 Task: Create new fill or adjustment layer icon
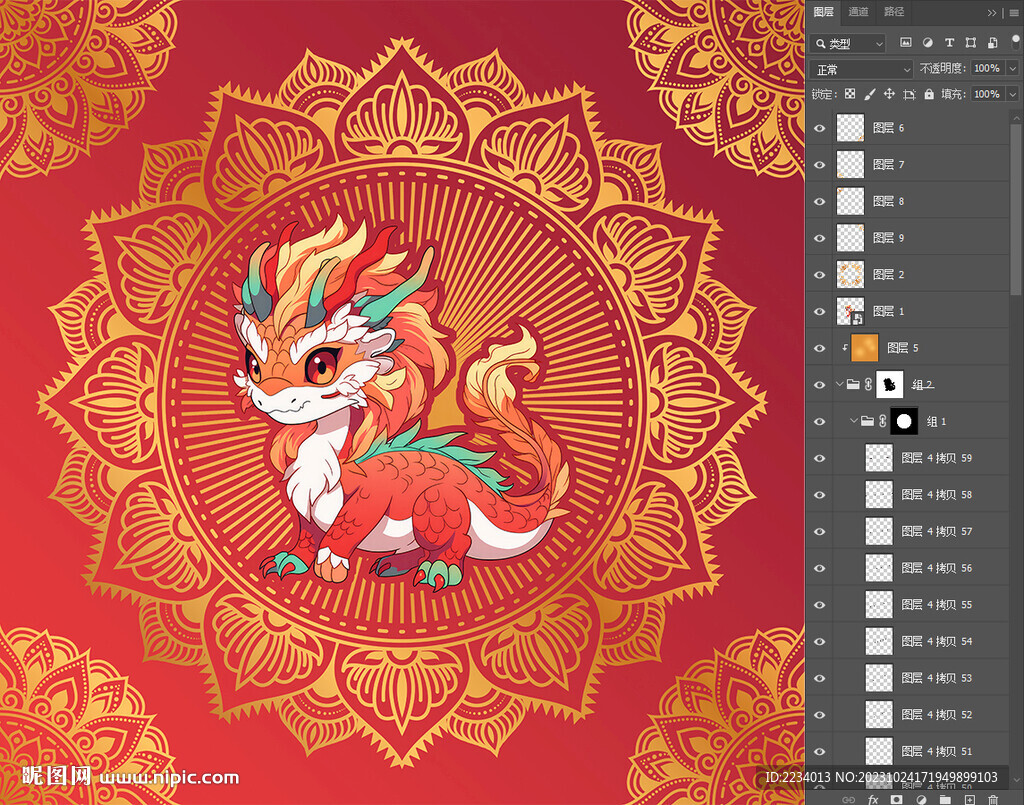pyautogui.click(x=921, y=799)
